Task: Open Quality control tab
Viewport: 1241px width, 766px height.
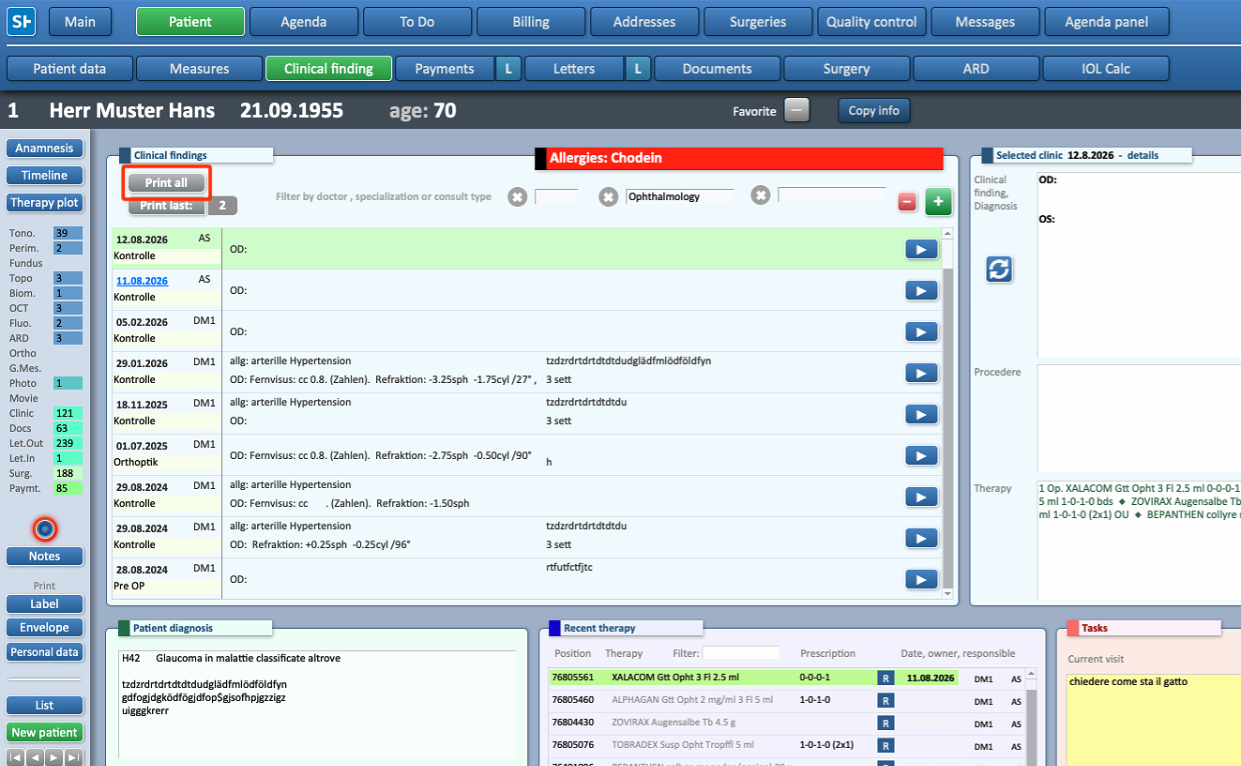Action: click(872, 21)
